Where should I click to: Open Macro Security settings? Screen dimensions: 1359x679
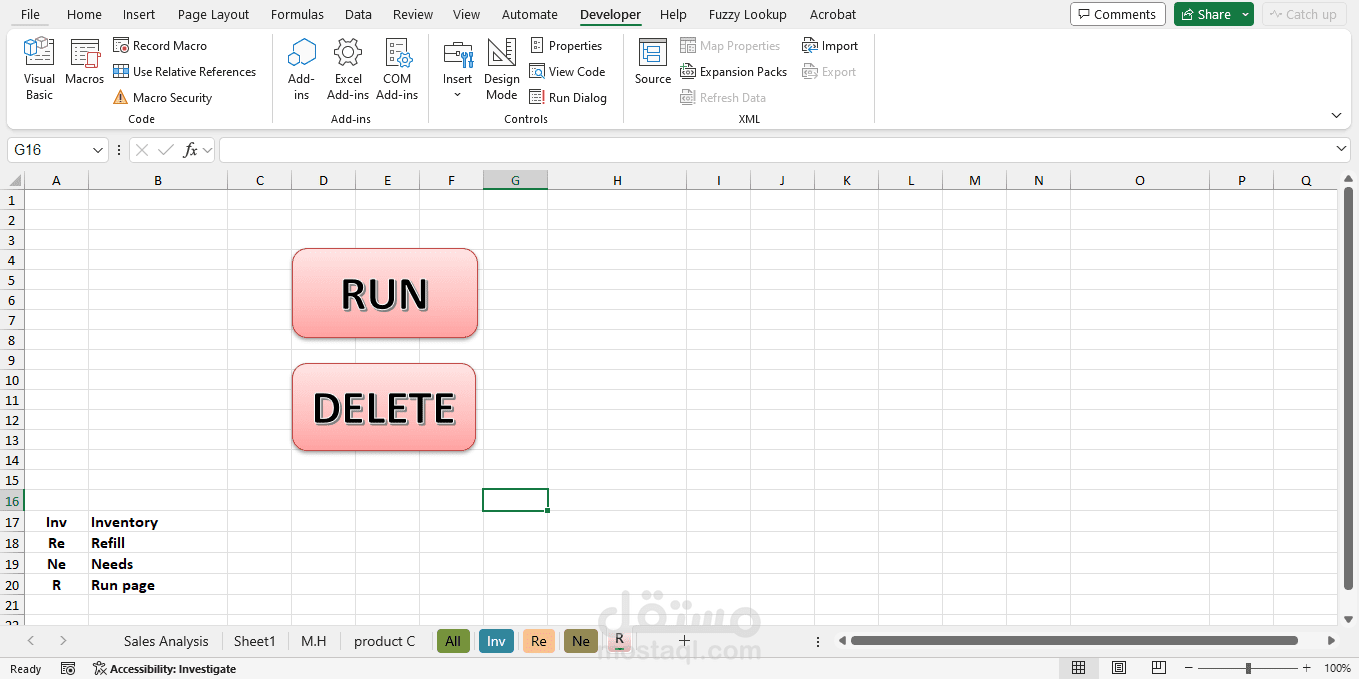click(162, 98)
